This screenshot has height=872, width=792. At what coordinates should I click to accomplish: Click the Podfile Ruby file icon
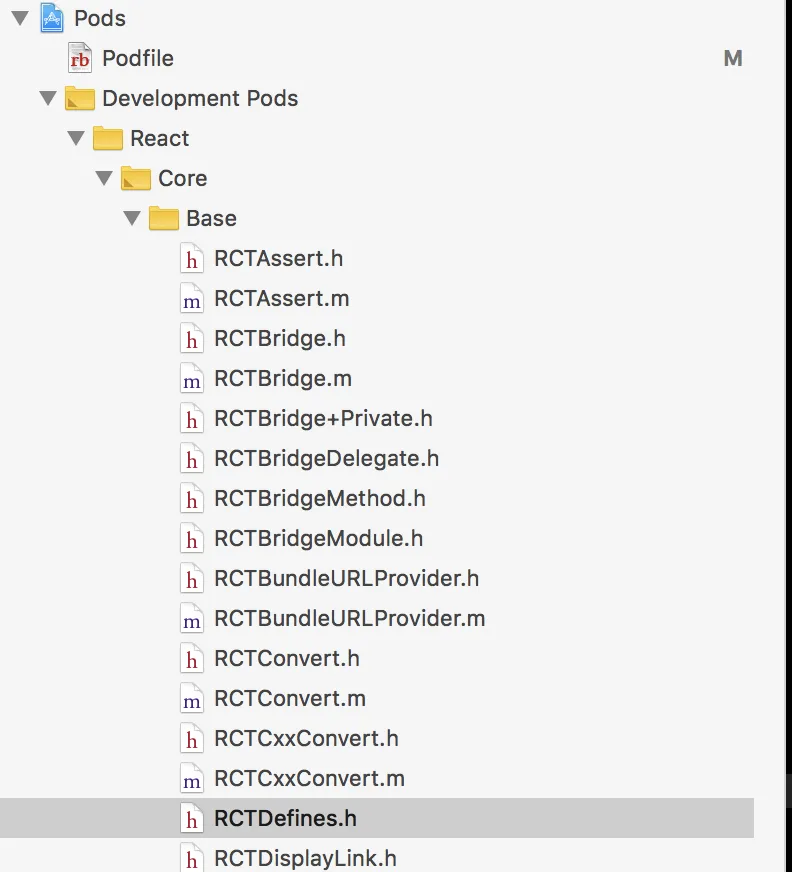click(x=80, y=58)
